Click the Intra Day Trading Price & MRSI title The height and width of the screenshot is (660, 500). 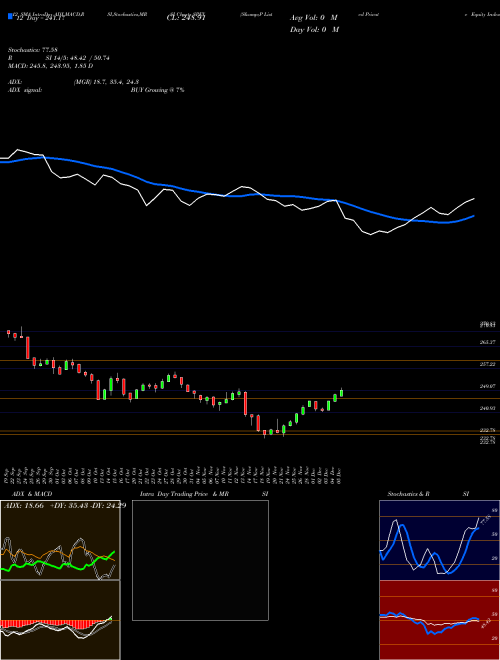(204, 494)
